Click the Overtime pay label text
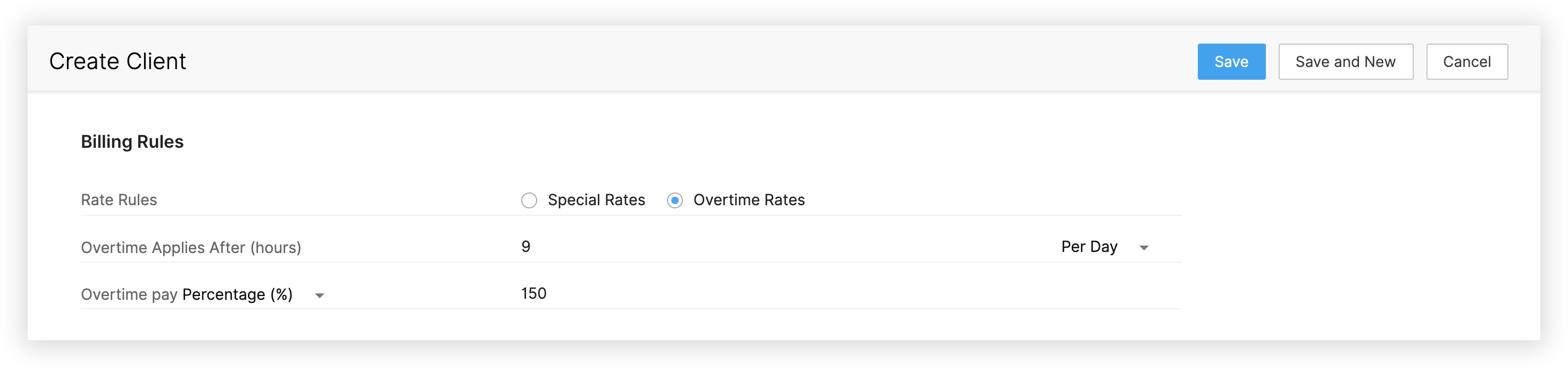The height and width of the screenshot is (370, 1568). tap(129, 295)
